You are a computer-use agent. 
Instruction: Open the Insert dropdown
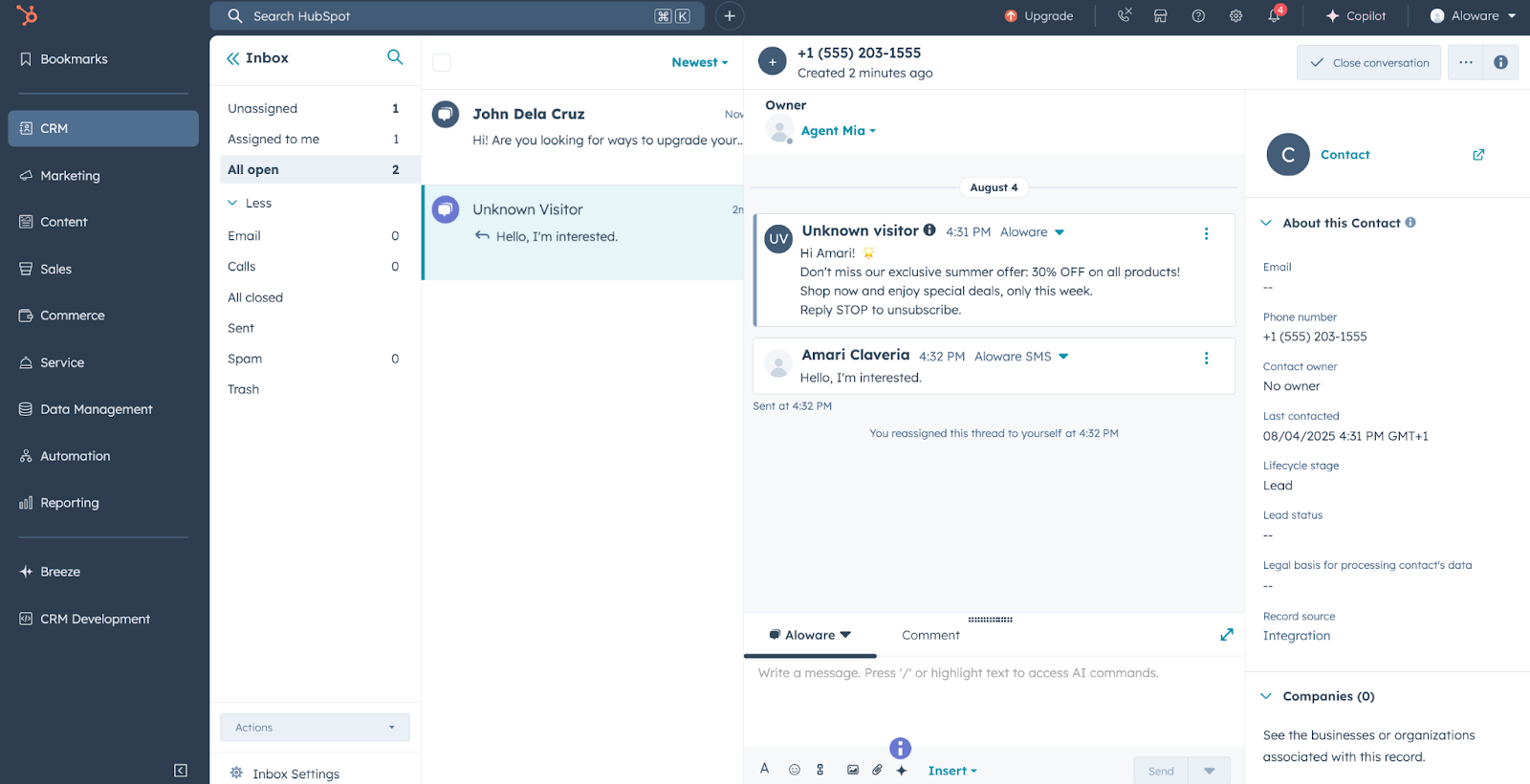(952, 771)
